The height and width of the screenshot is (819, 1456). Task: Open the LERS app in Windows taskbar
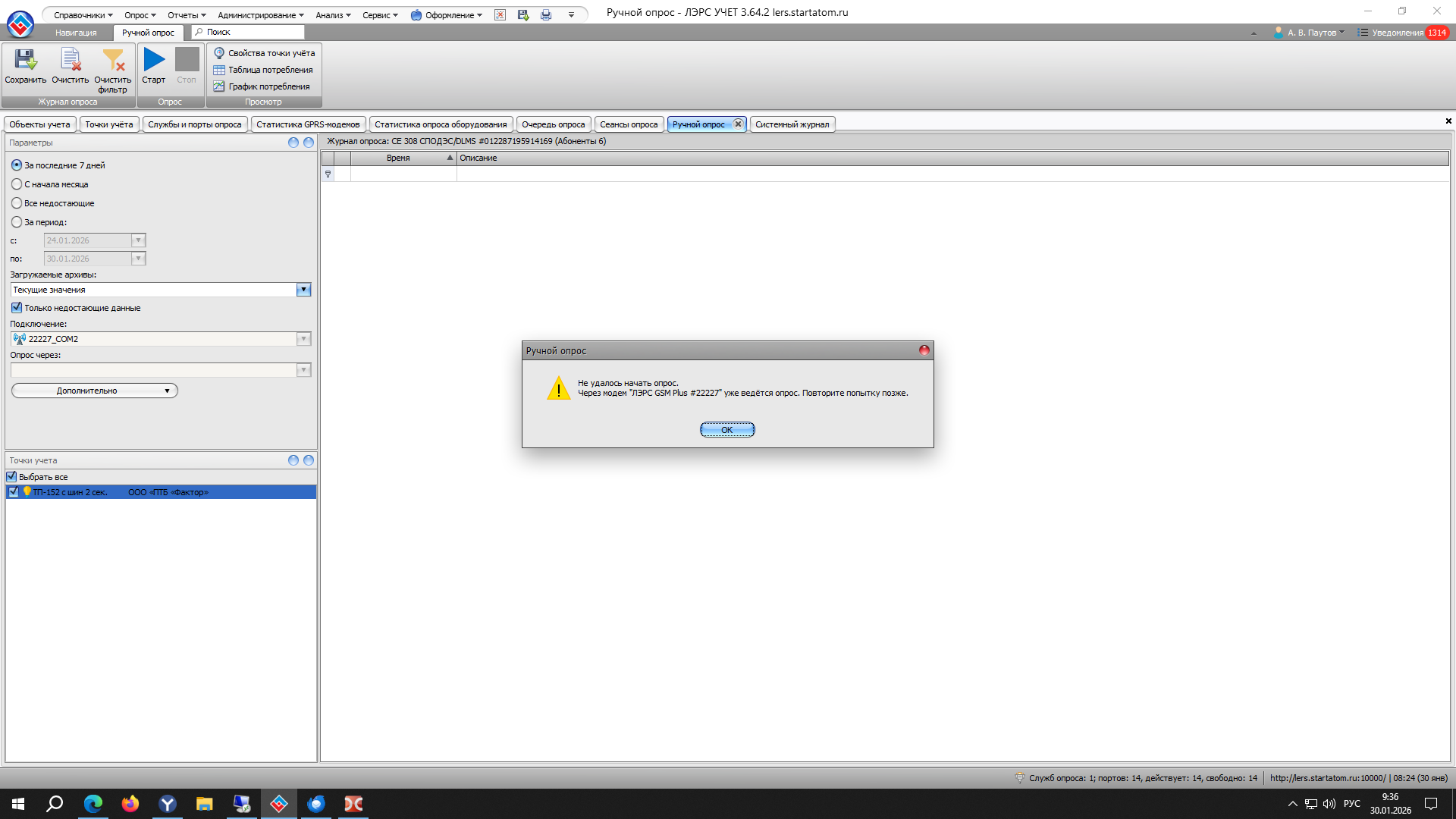pyautogui.click(x=279, y=804)
